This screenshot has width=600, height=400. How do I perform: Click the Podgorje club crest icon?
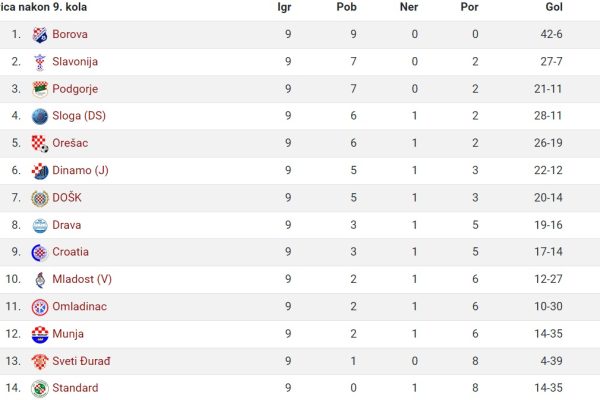40,89
